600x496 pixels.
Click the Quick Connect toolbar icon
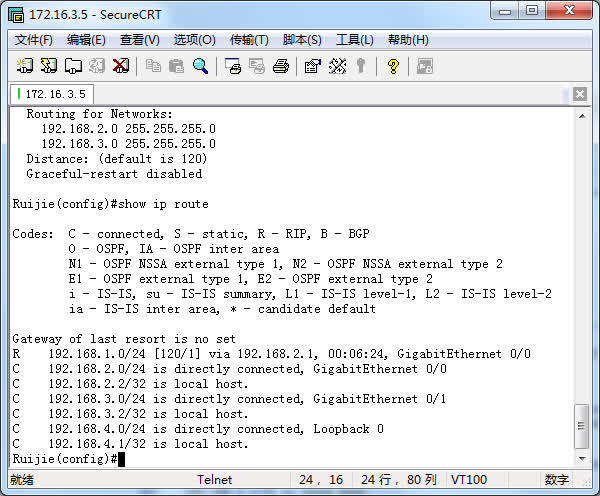(x=49, y=66)
